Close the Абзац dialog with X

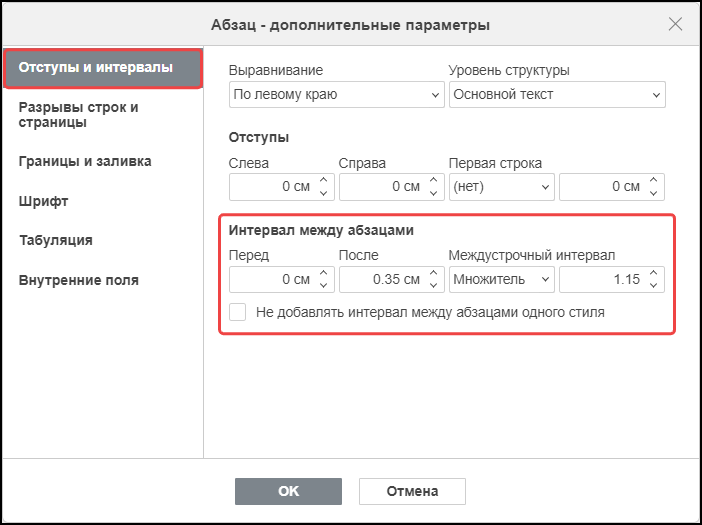pos(675,24)
